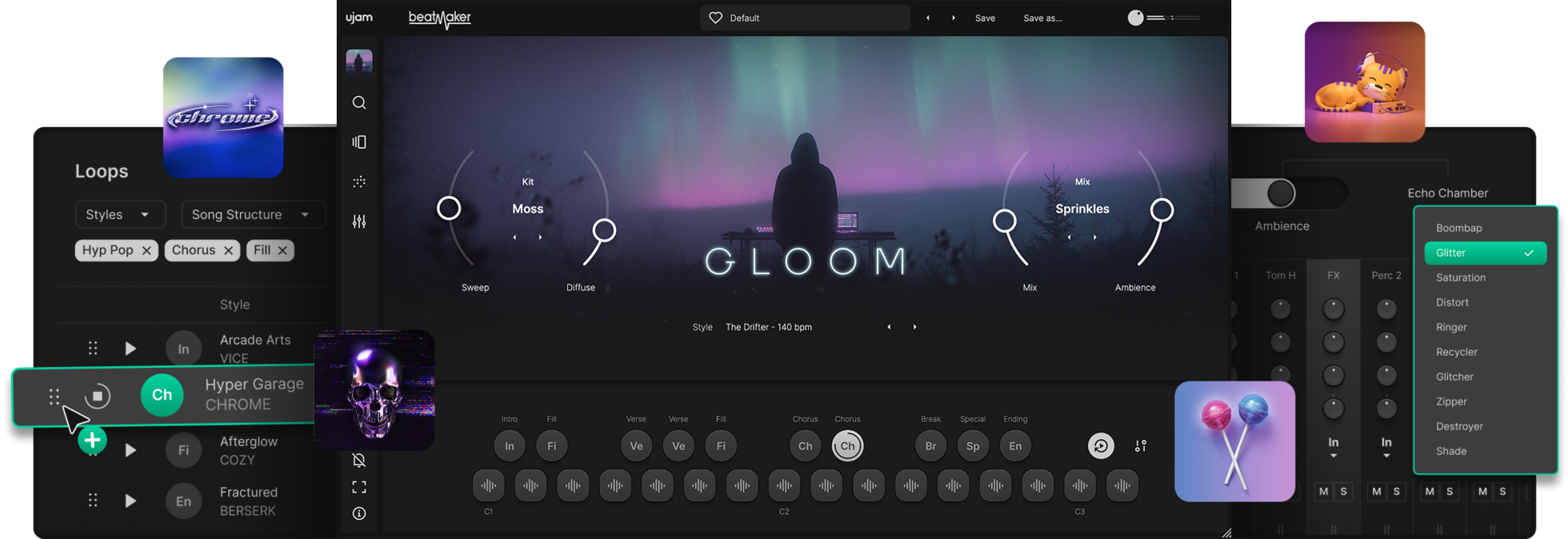The width and height of the screenshot is (1568, 539).
Task: Select the dotted grid sidebar icon
Action: pyautogui.click(x=359, y=182)
